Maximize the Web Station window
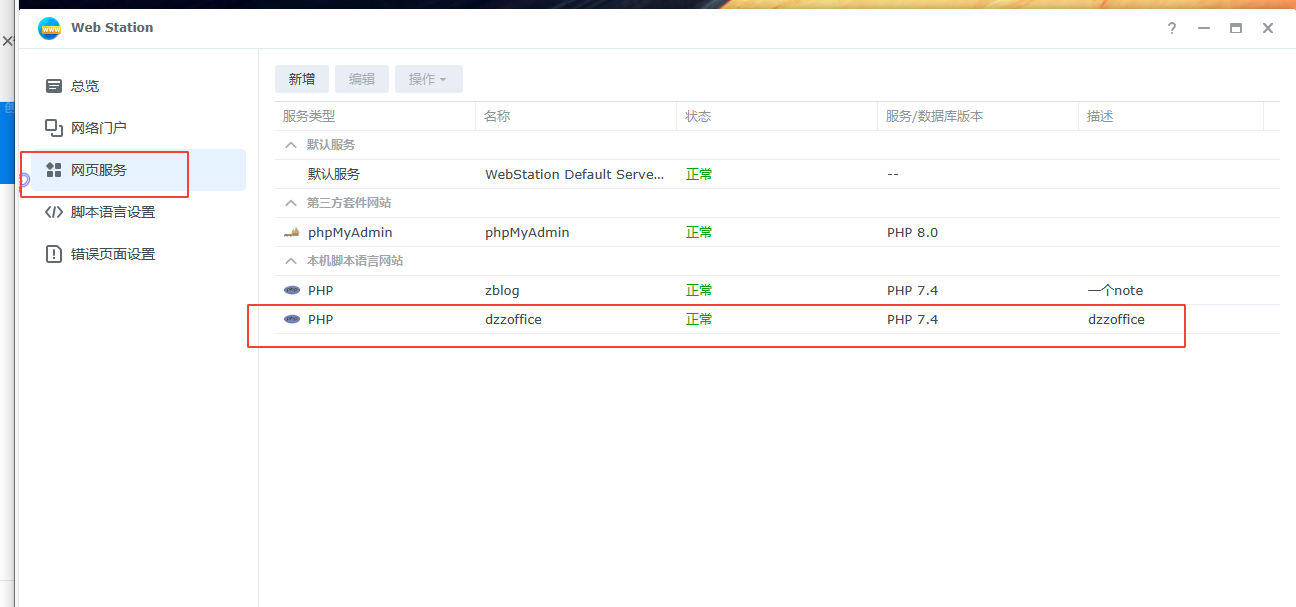The height and width of the screenshot is (607, 1296). click(x=1236, y=28)
